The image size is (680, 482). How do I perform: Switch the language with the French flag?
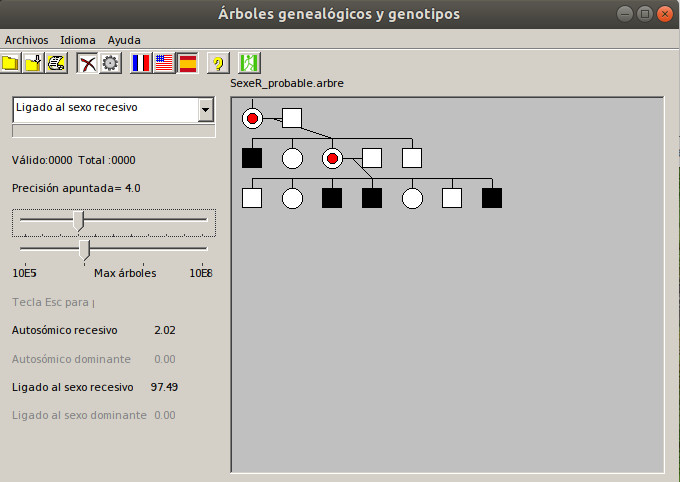point(141,63)
